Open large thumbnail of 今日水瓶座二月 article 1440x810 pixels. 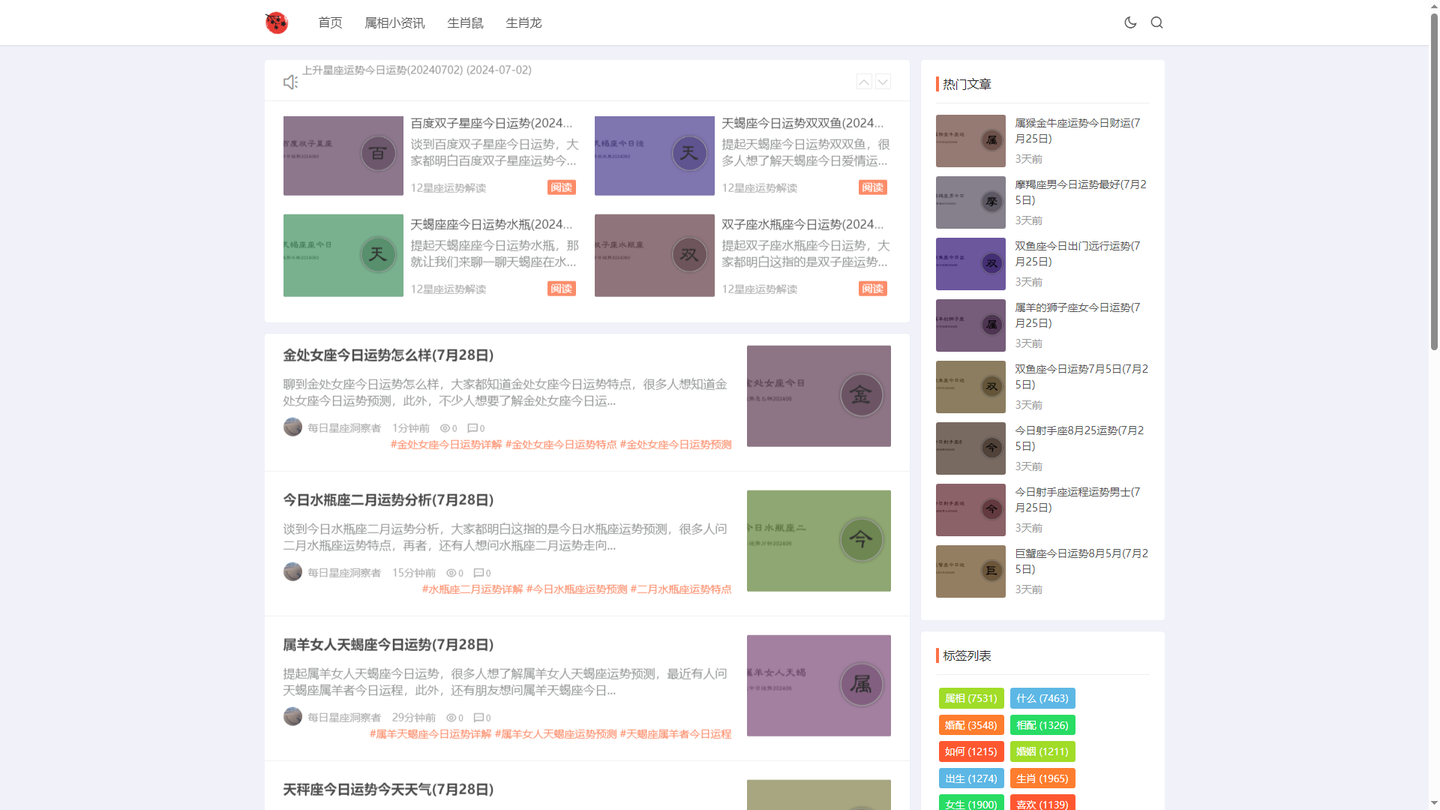pyautogui.click(x=819, y=541)
